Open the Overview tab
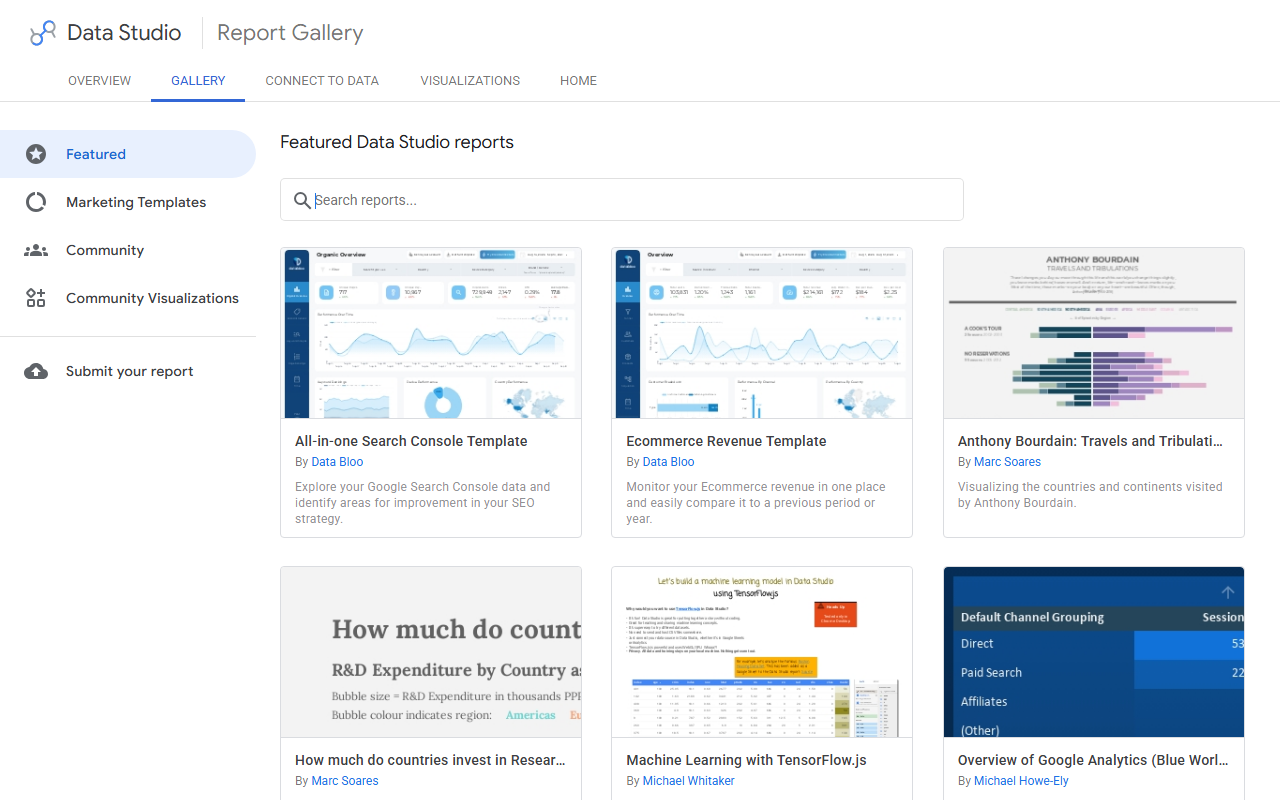The image size is (1280, 800). coord(99,81)
